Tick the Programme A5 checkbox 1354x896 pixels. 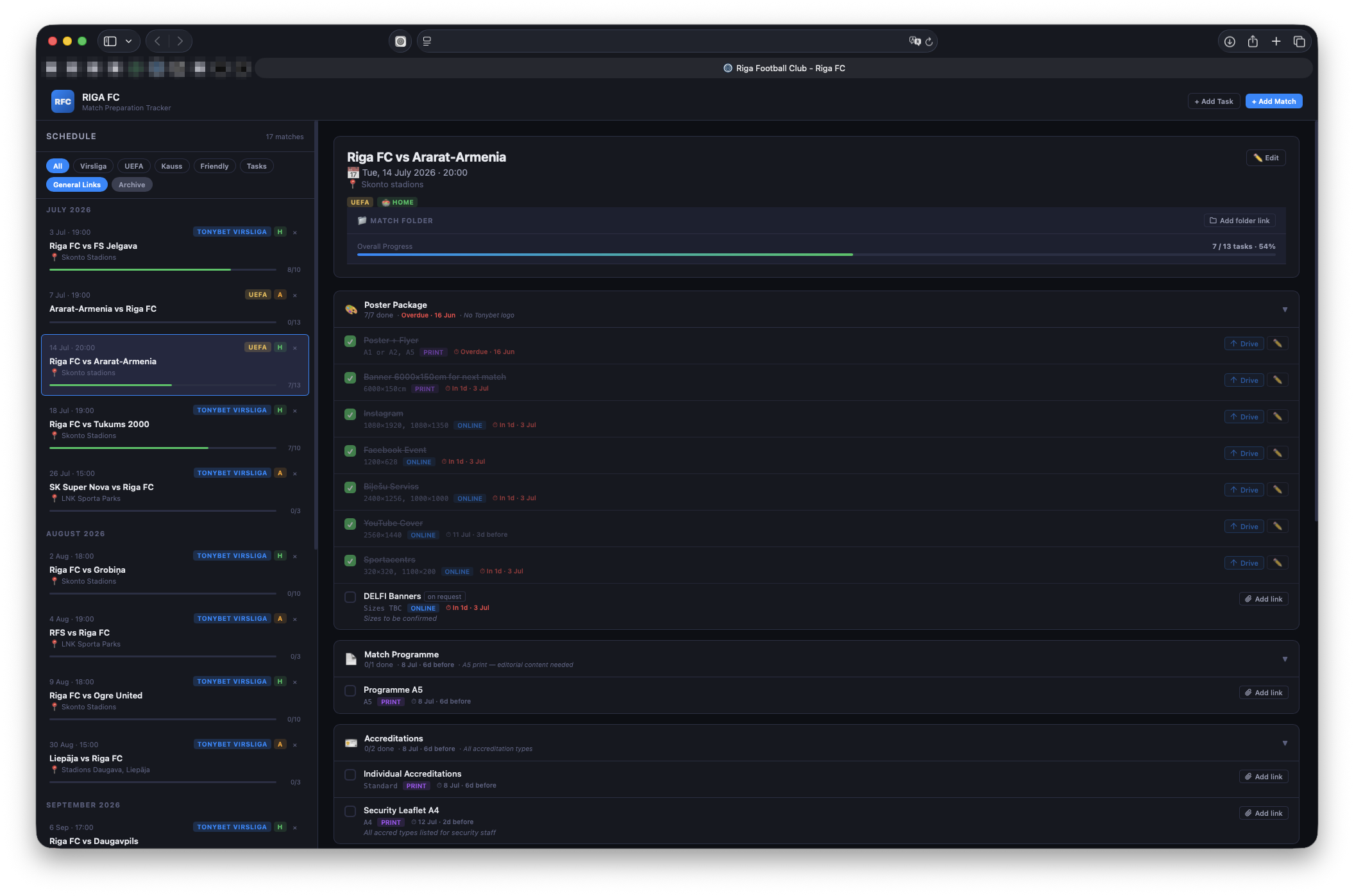click(350, 691)
